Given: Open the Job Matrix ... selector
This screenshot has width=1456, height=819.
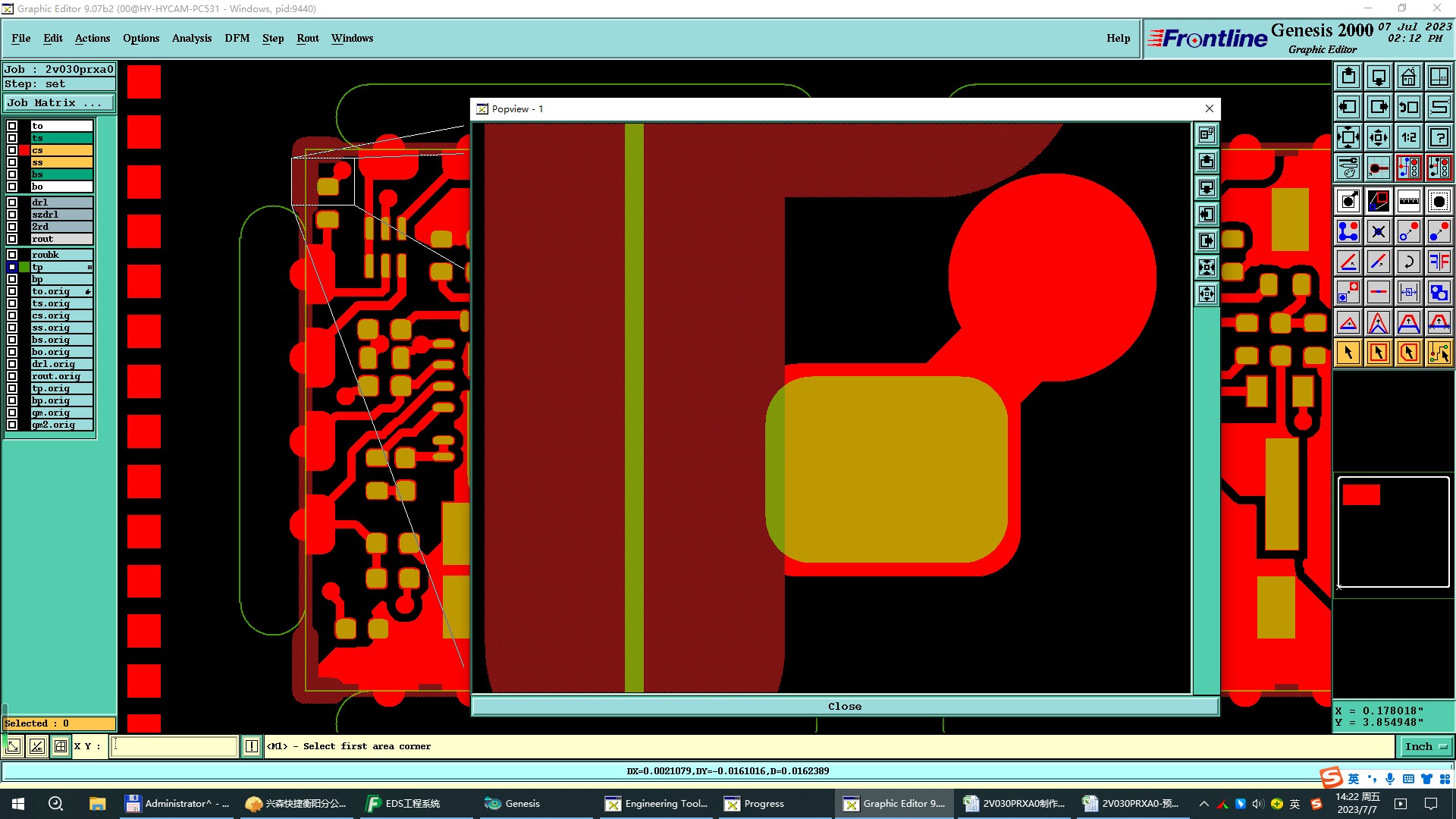Looking at the screenshot, I should (59, 103).
